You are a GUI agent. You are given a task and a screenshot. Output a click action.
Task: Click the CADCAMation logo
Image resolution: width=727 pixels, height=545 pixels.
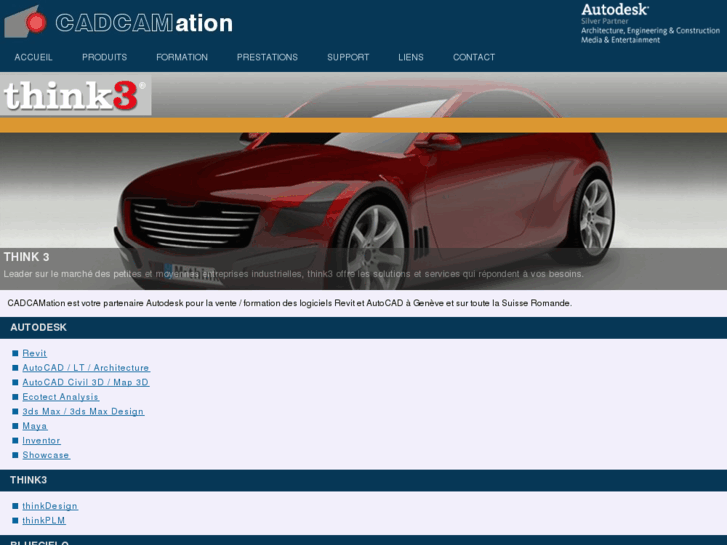tap(118, 22)
